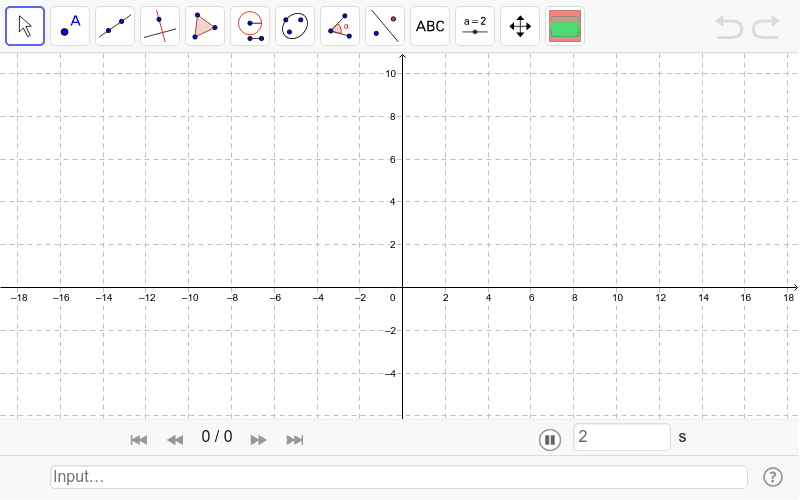Click the y-axis label 4
The width and height of the screenshot is (800, 500).
point(392,202)
